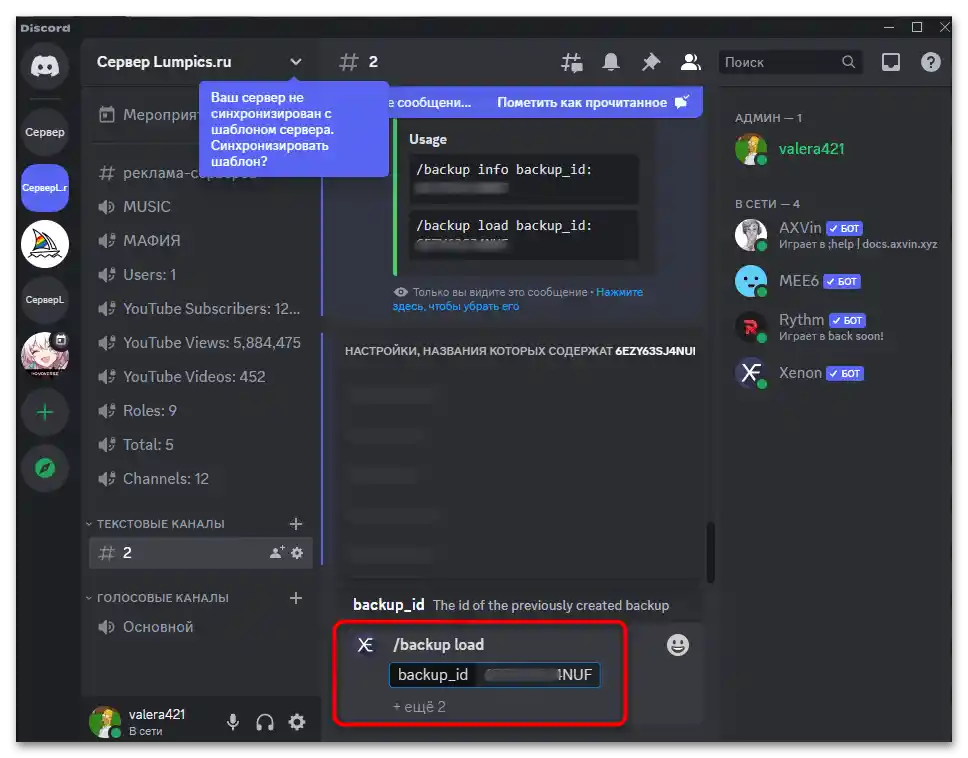Click sync template tooltip popup

pos(294,129)
